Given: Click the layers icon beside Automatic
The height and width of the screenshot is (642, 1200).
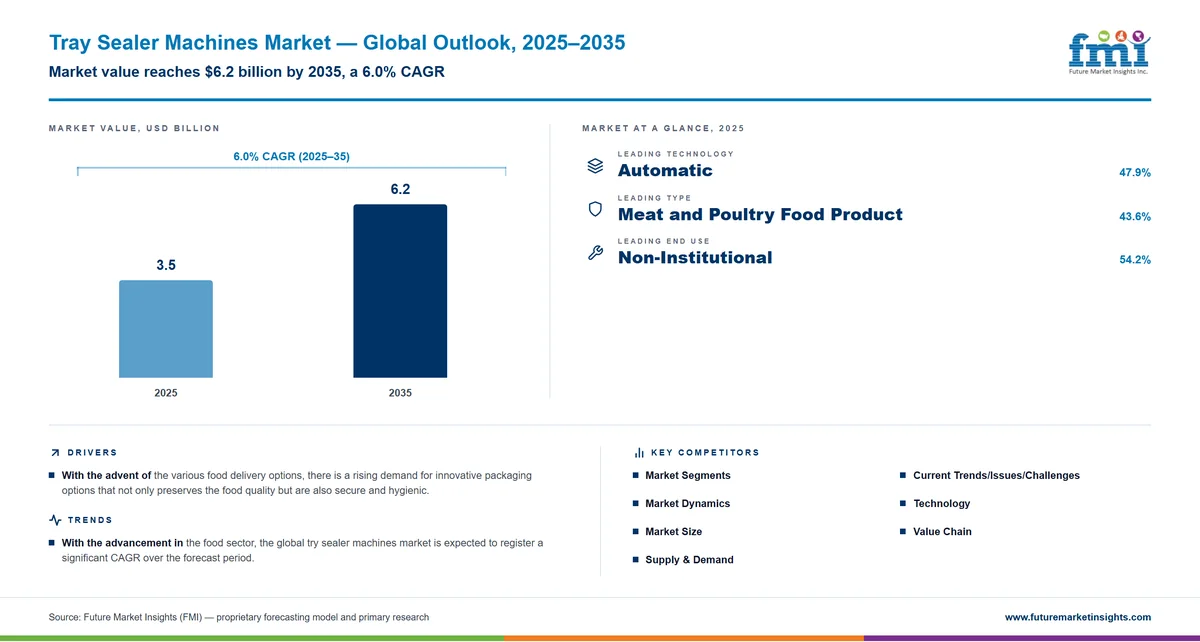Looking at the screenshot, I should click(595, 165).
